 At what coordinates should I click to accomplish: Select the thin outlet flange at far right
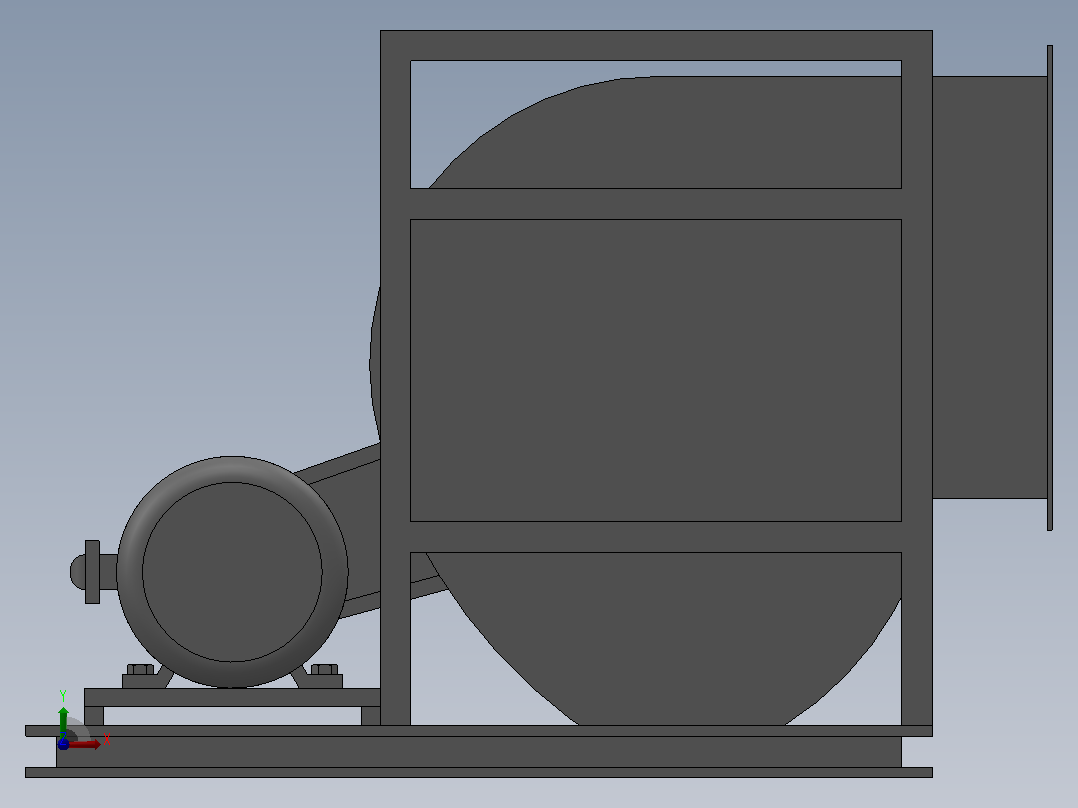point(1050,287)
